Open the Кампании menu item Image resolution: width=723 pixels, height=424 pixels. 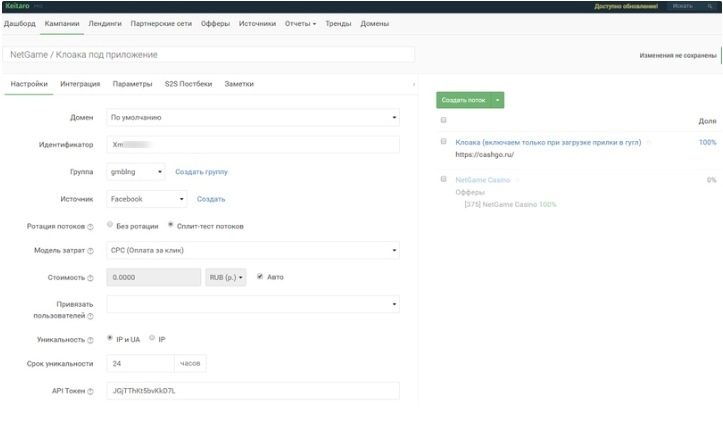62,24
